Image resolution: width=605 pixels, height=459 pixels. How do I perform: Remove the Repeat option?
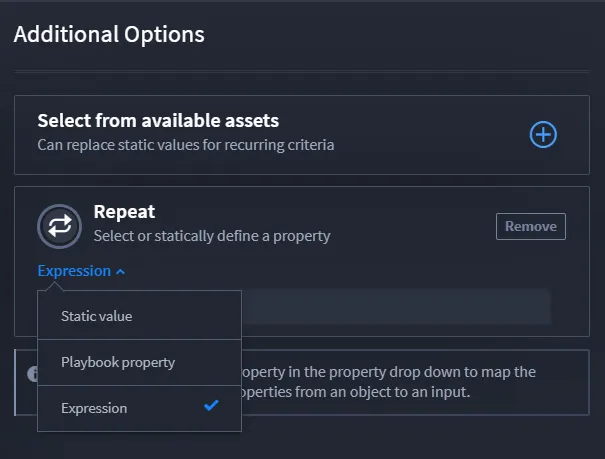click(x=531, y=226)
